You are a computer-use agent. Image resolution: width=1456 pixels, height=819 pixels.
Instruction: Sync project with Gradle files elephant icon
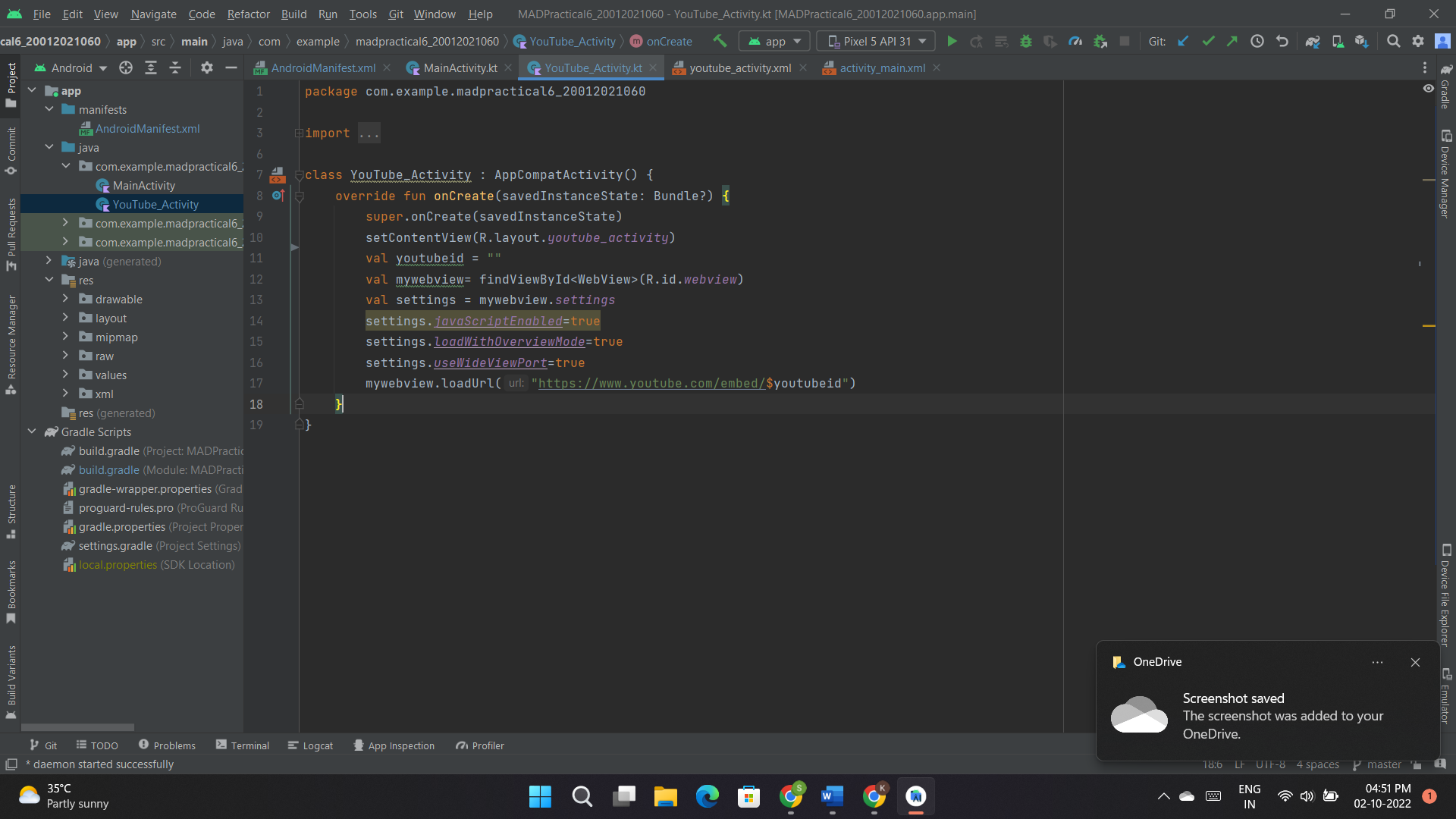tap(1313, 41)
